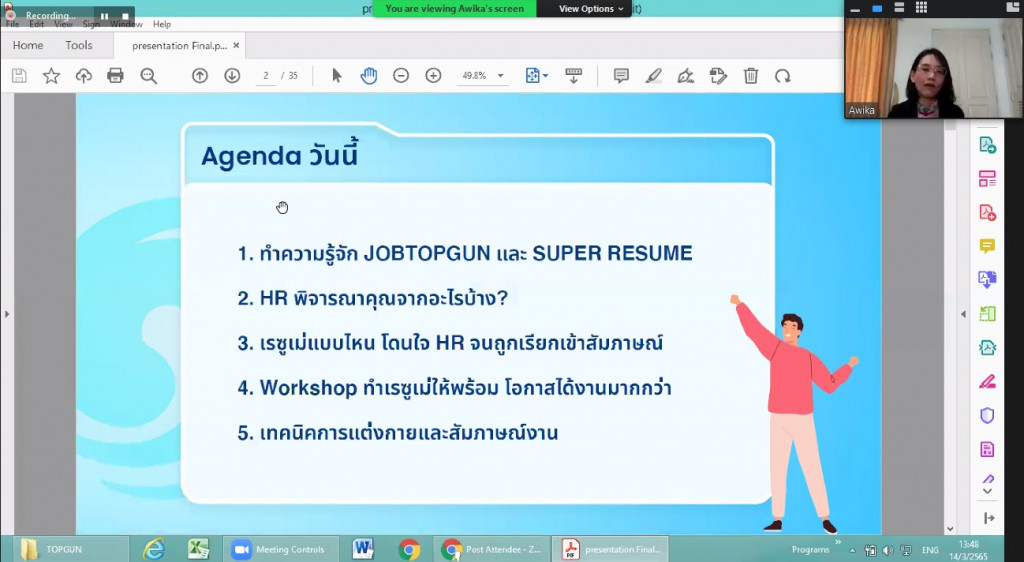
Task: Go to the next page arrow
Action: click(232, 76)
